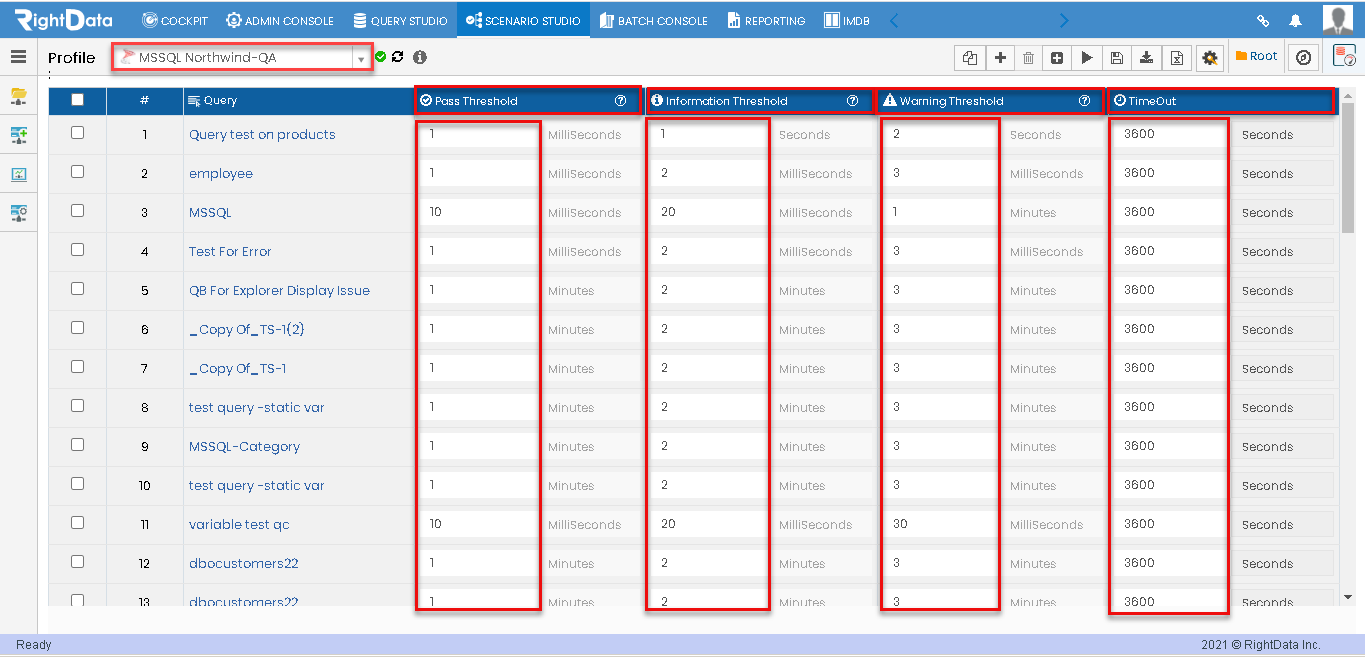Open the Seconds unit dropdown for row 1 Information Threshold
The image size is (1365, 657).
point(823,135)
